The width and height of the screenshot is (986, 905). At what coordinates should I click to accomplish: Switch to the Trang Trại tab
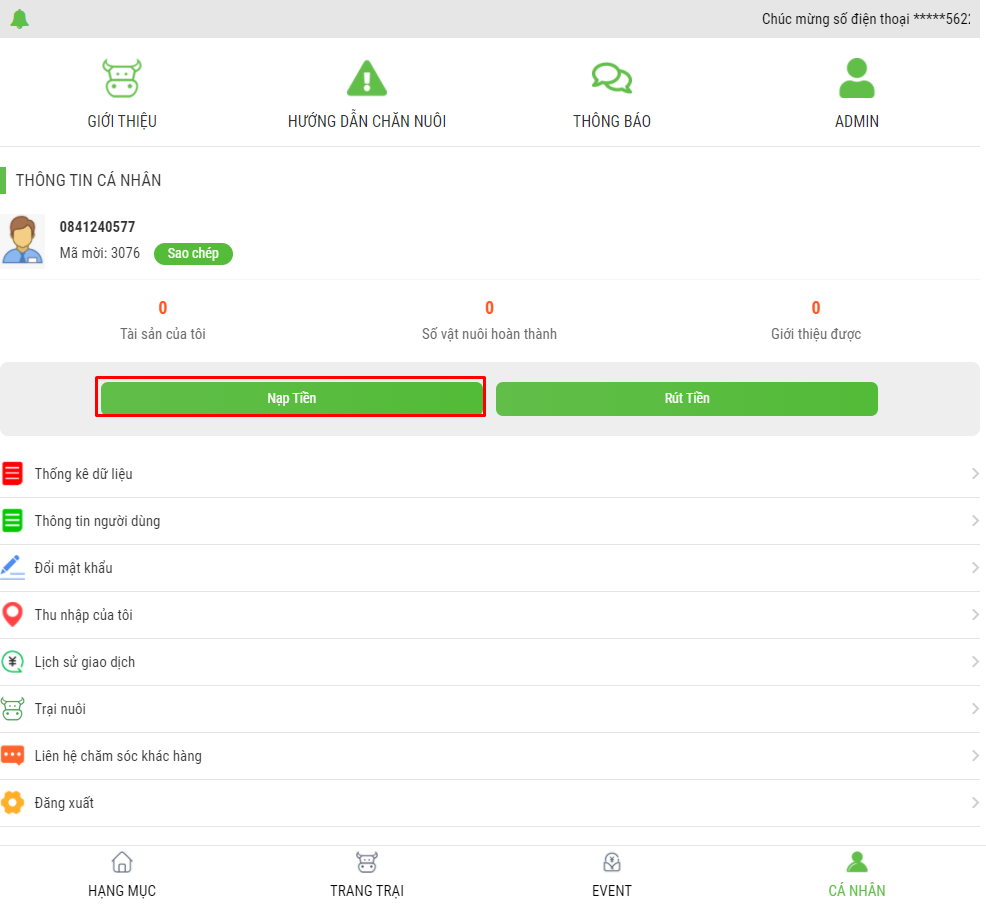367,875
